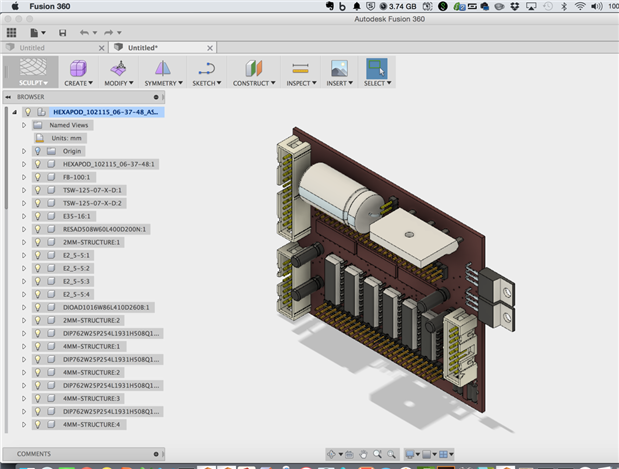This screenshot has width=619, height=469.
Task: Open the Sculpt workspace switcher
Action: tap(32, 72)
